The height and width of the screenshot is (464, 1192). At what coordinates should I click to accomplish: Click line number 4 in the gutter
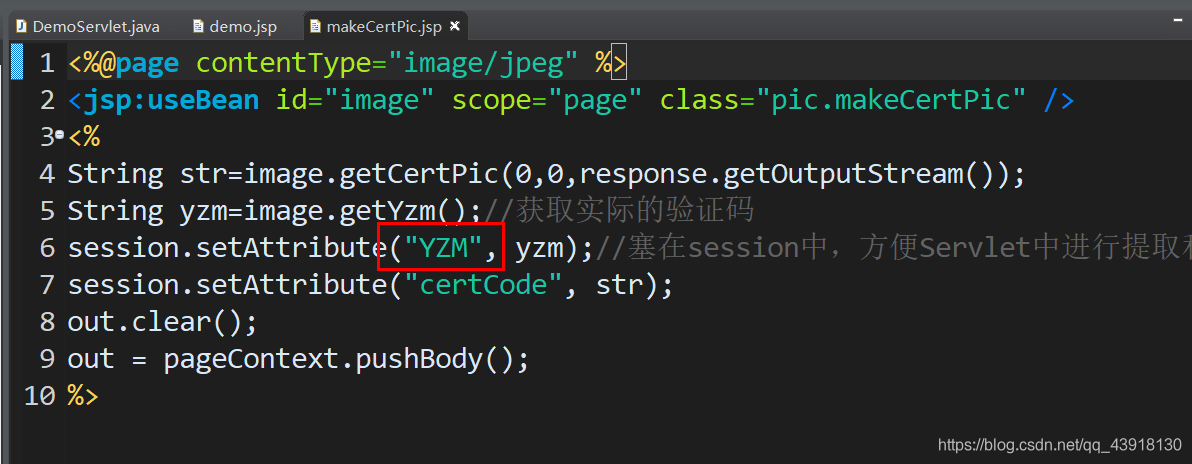[x=47, y=174]
